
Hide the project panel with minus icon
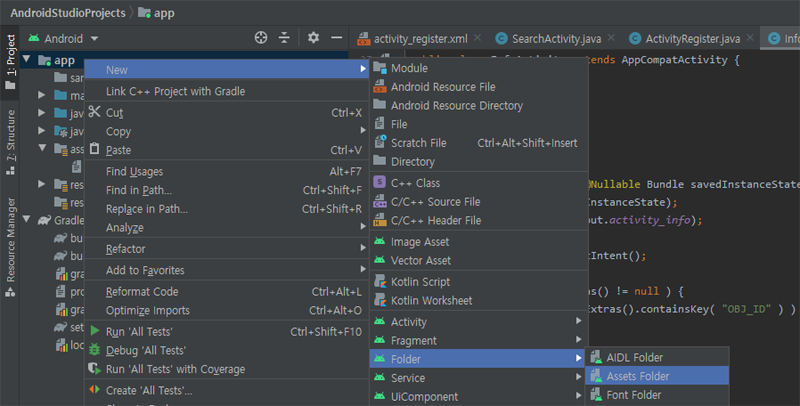point(336,37)
